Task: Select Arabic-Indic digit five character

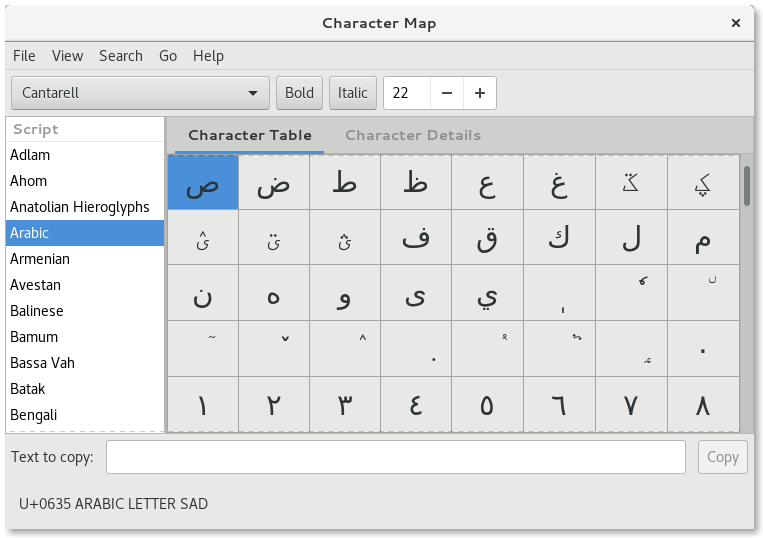Action: tap(487, 405)
